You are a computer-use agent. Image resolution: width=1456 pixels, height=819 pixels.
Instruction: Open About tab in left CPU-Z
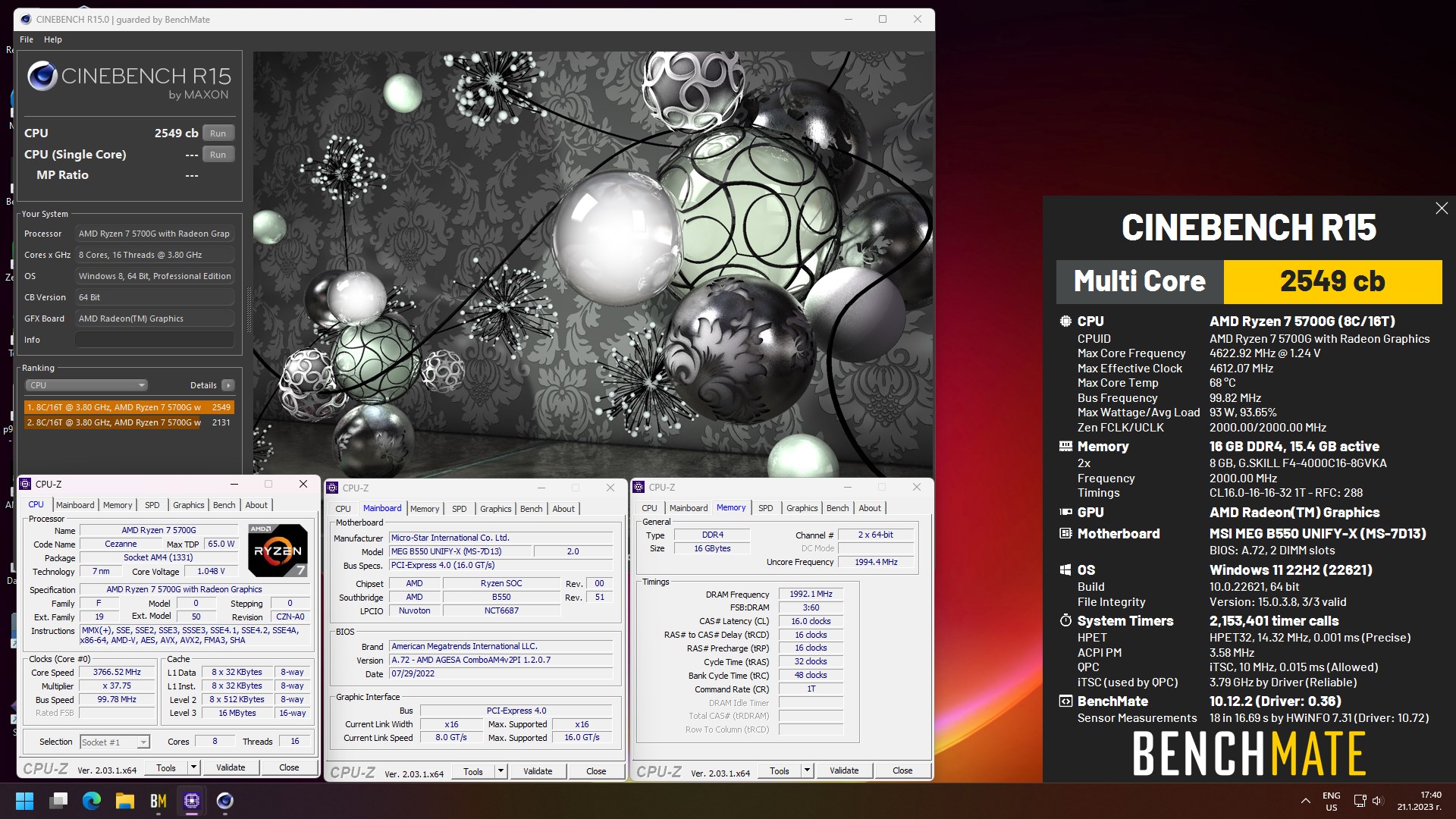click(256, 505)
